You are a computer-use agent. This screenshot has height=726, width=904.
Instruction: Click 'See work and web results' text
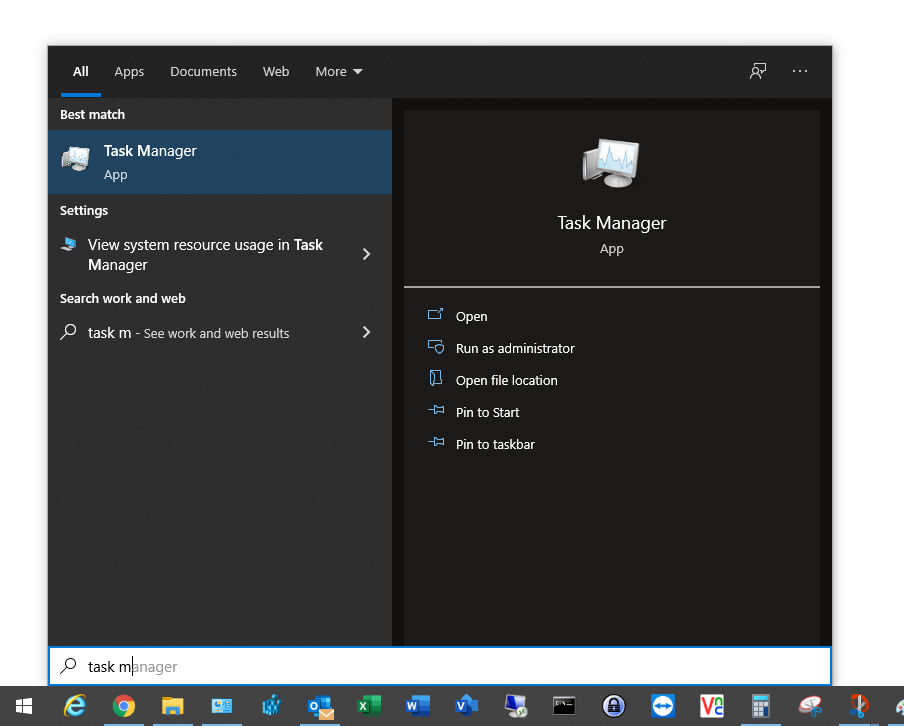216,333
